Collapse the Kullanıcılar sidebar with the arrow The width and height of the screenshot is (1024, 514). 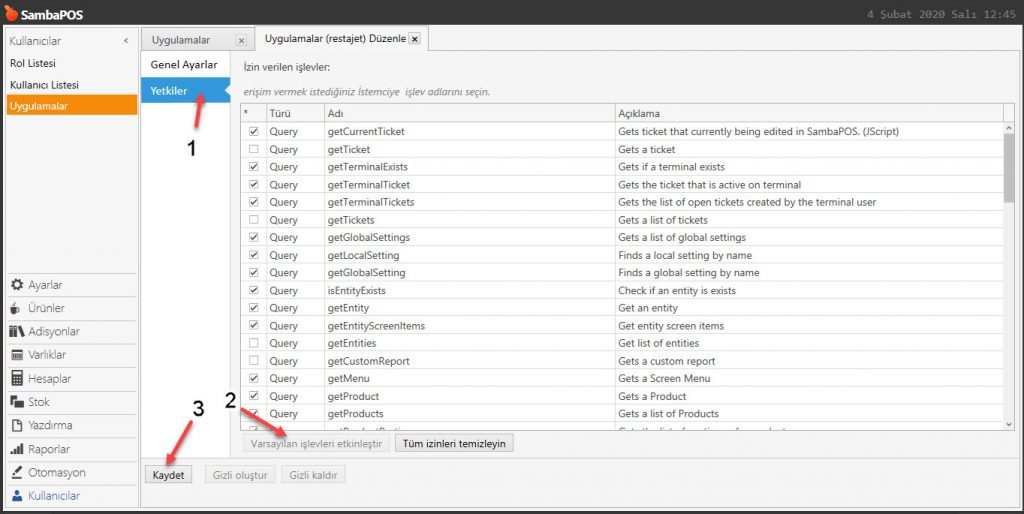tap(125, 41)
